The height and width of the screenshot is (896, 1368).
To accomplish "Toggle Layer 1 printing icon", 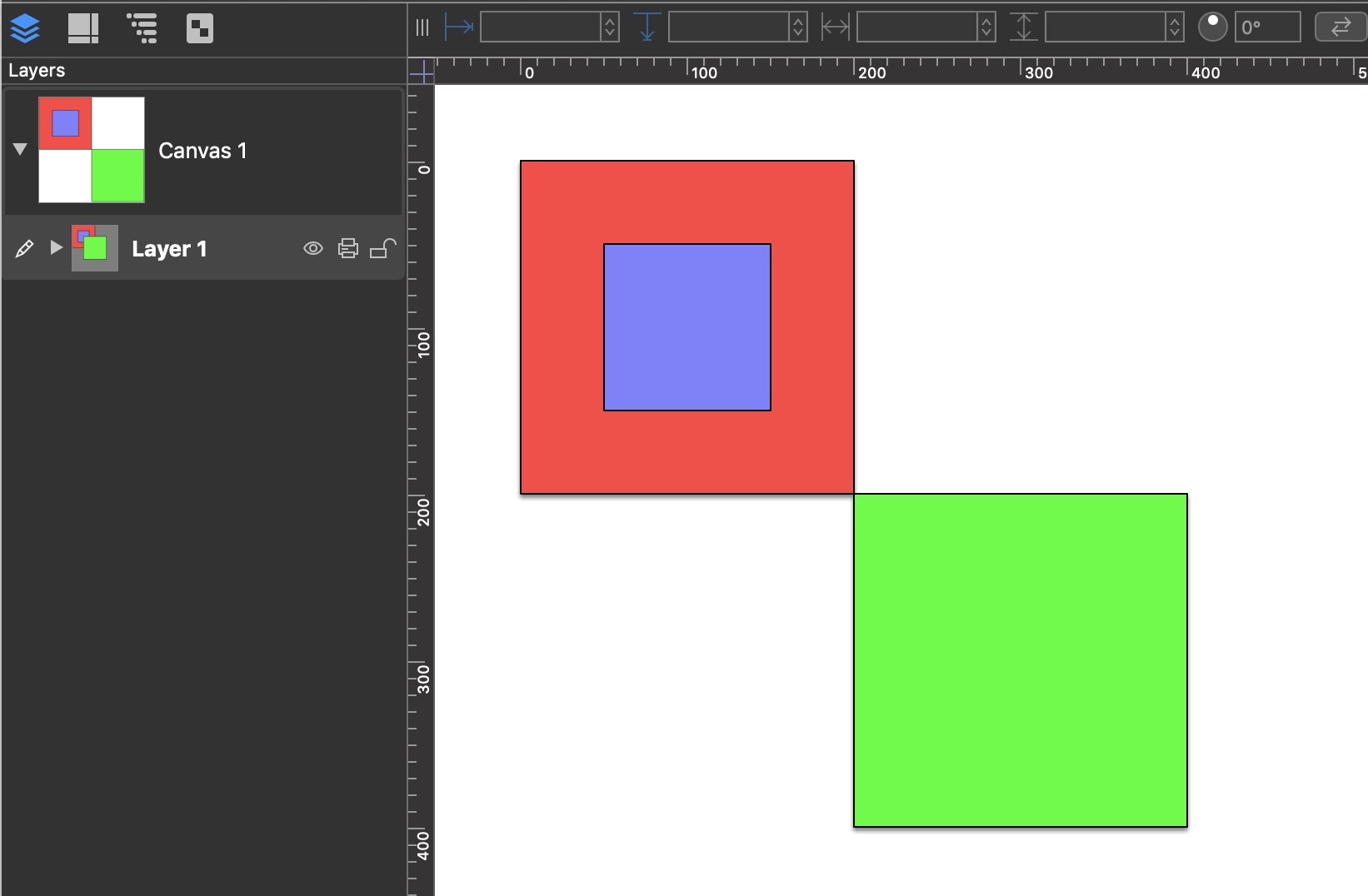I will click(348, 248).
